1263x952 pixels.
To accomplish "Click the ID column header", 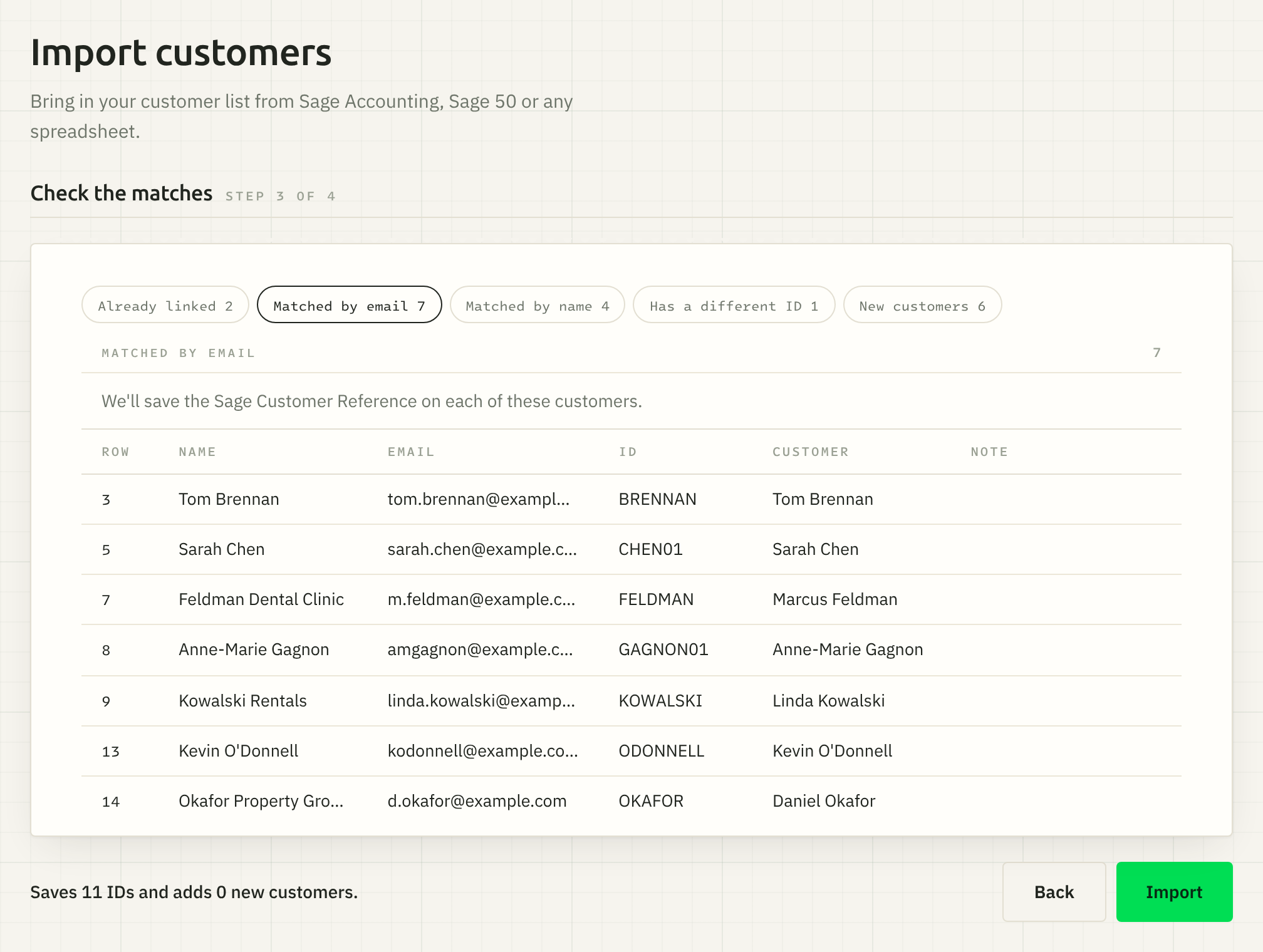I will click(x=628, y=452).
